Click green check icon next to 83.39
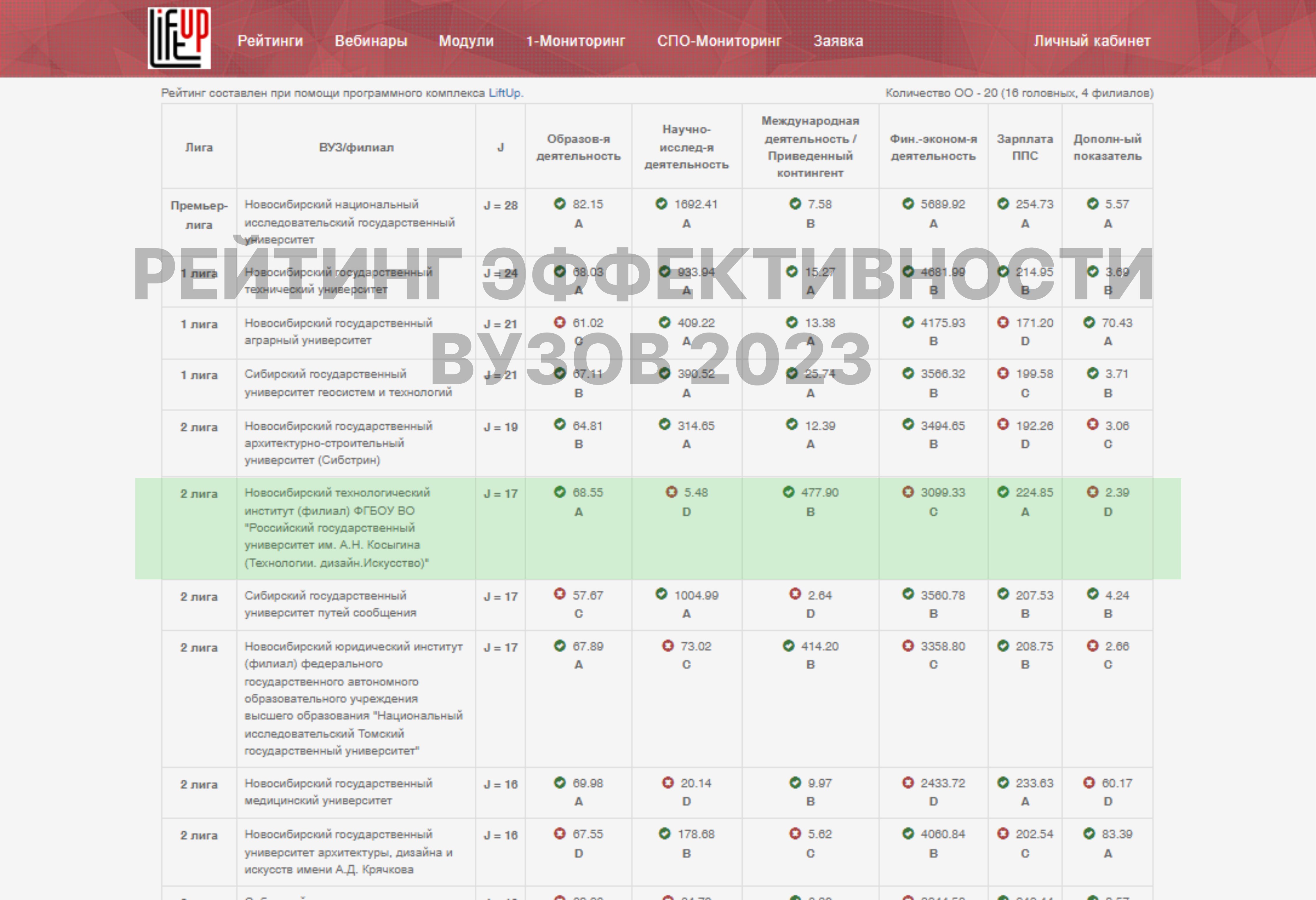This screenshot has height=900, width=1316. tap(1089, 833)
